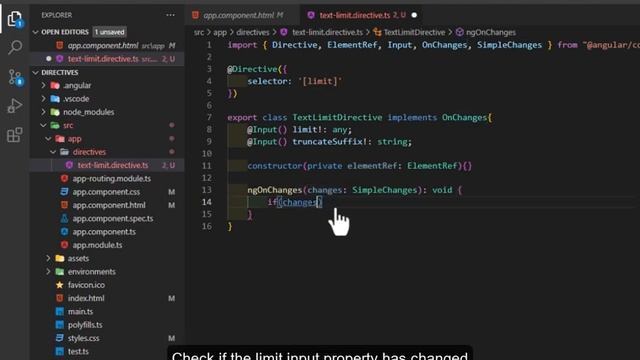This screenshot has height=360, width=640.
Task: Open Run and Debug view
Action: [15, 106]
